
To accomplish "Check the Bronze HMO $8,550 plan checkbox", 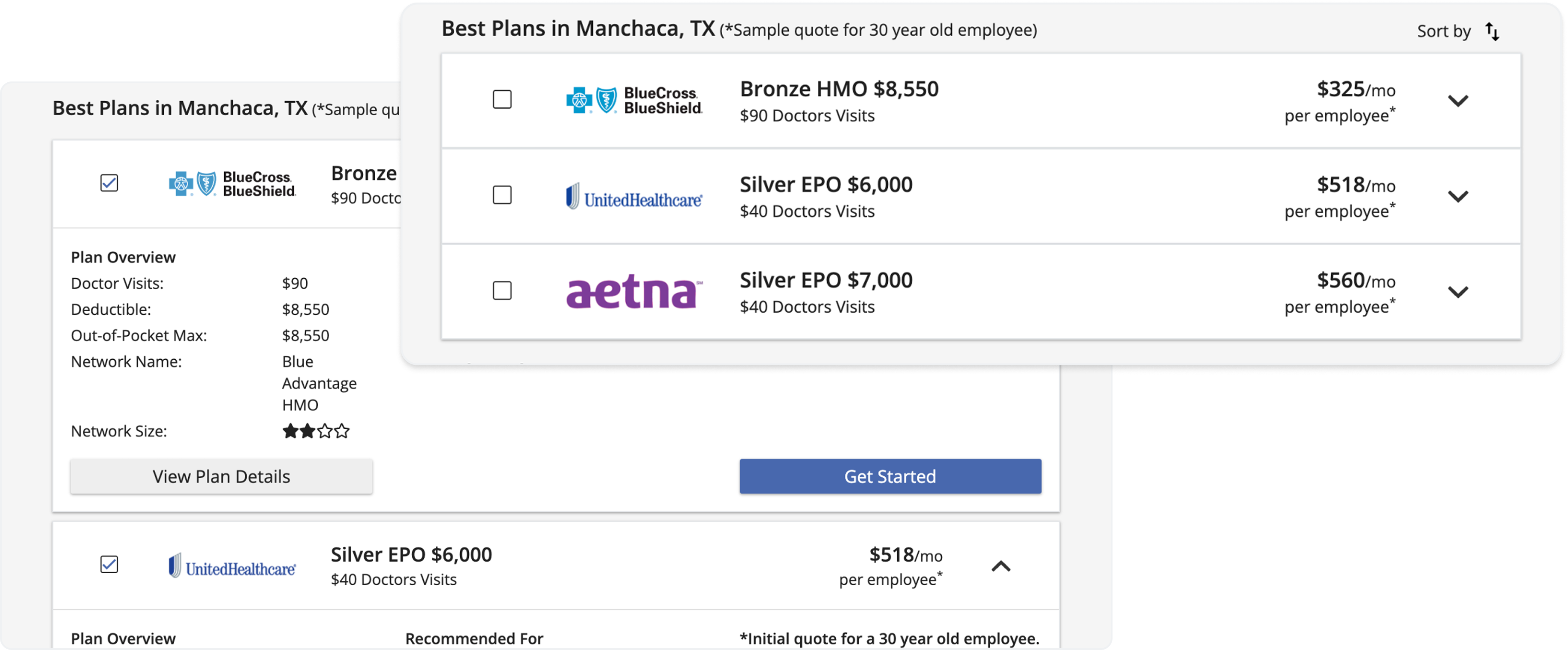I will [502, 100].
